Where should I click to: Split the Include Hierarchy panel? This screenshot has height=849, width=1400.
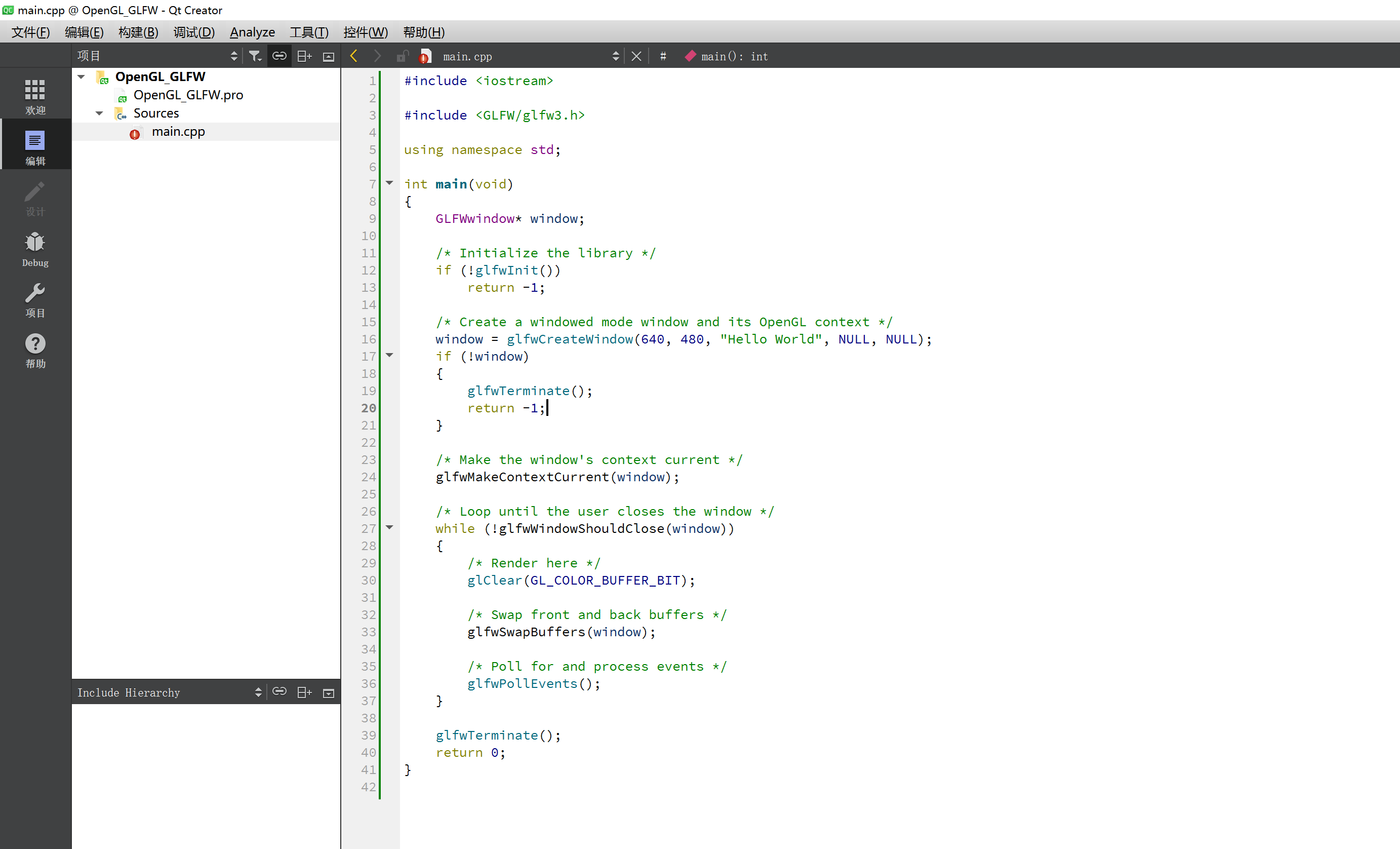click(x=304, y=692)
